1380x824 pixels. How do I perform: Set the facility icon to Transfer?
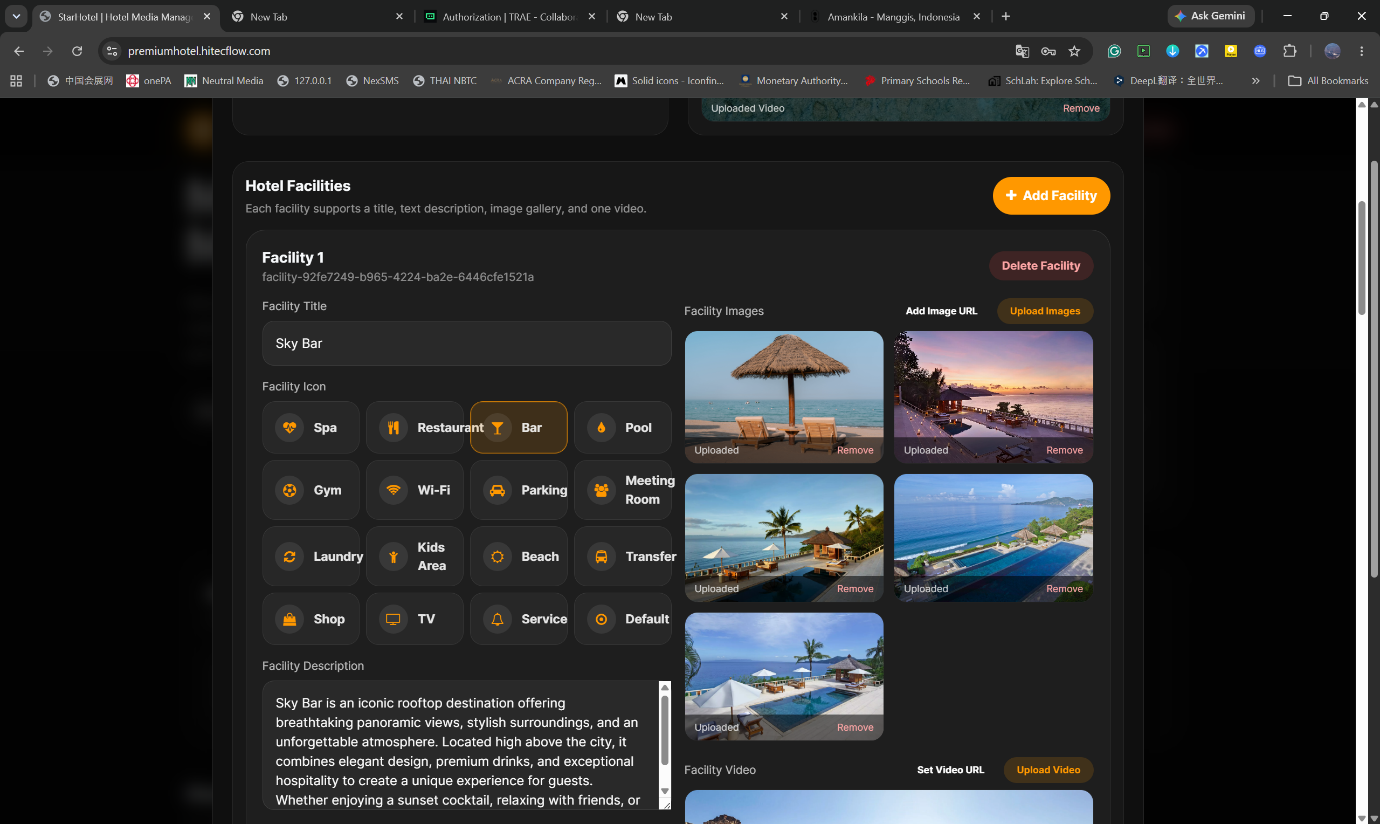(x=622, y=556)
